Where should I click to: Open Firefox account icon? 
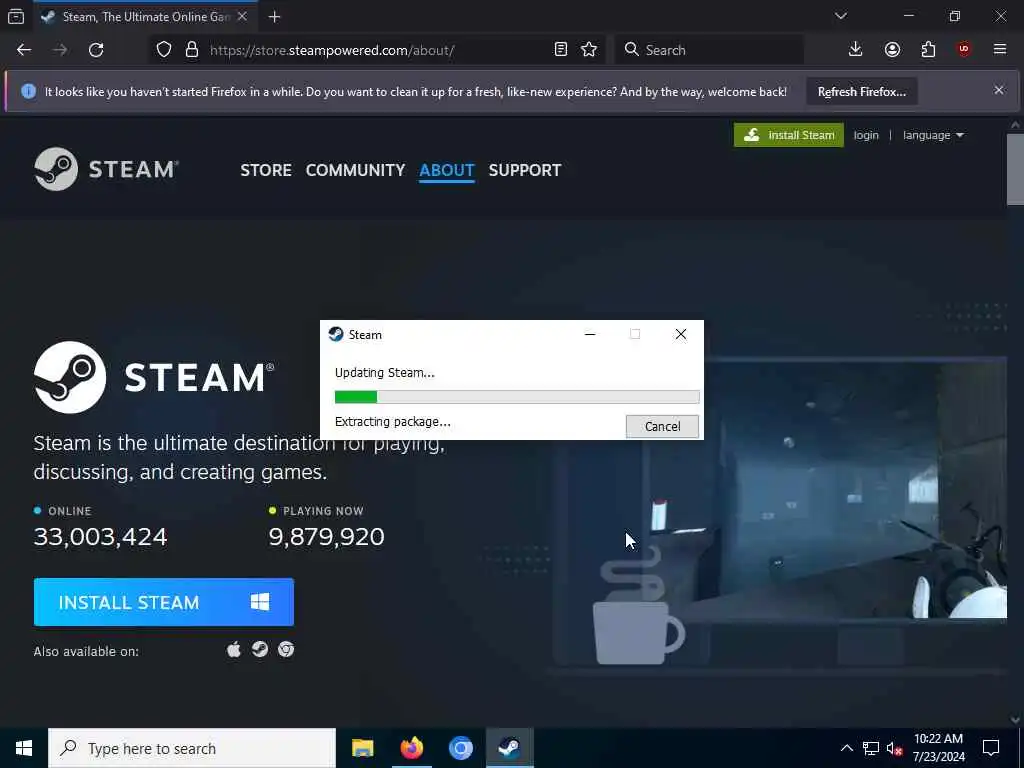pyautogui.click(x=892, y=50)
